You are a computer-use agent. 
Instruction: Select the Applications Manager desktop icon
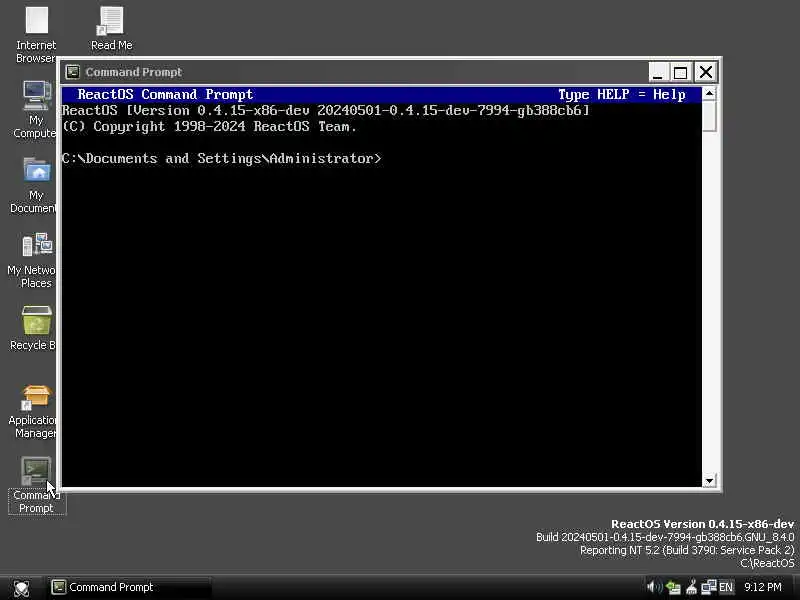[33, 412]
